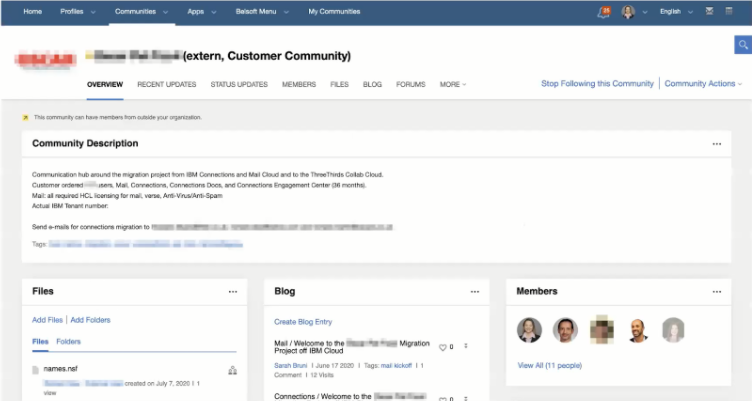755x401 pixels.
Task: Open the mail envelope icon in header
Action: coord(709,11)
